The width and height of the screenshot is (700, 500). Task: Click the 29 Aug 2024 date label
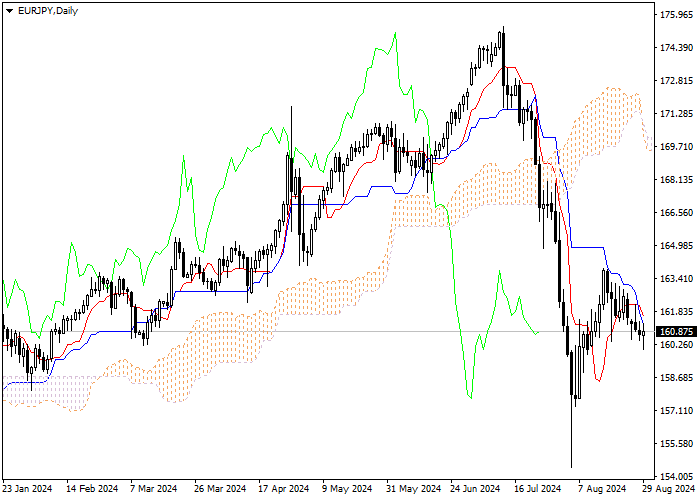[669, 489]
